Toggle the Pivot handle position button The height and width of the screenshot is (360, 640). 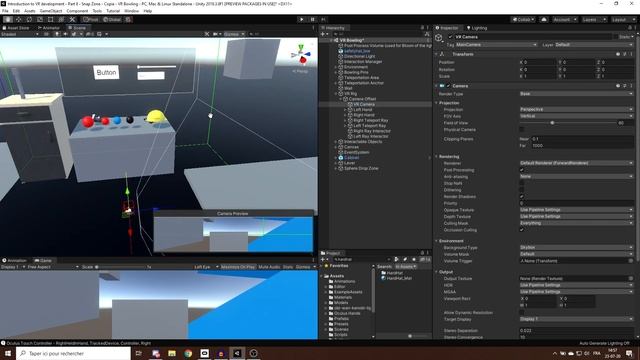point(90,19)
